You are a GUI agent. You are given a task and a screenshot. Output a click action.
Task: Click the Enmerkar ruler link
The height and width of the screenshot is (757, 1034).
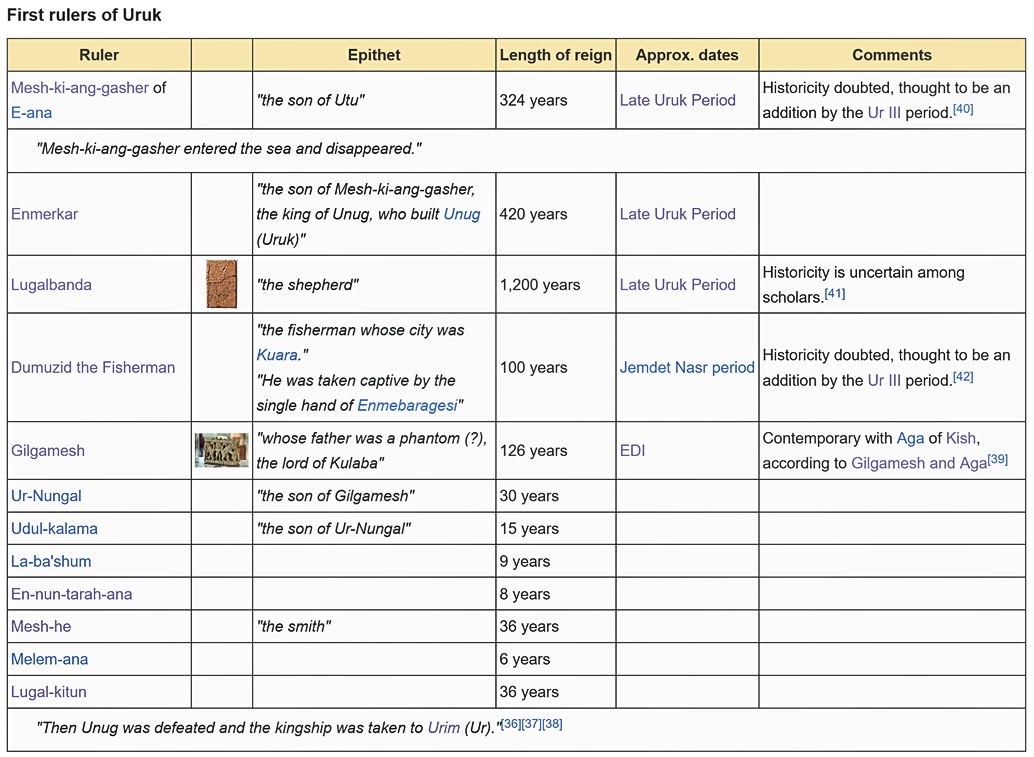pyautogui.click(x=44, y=214)
